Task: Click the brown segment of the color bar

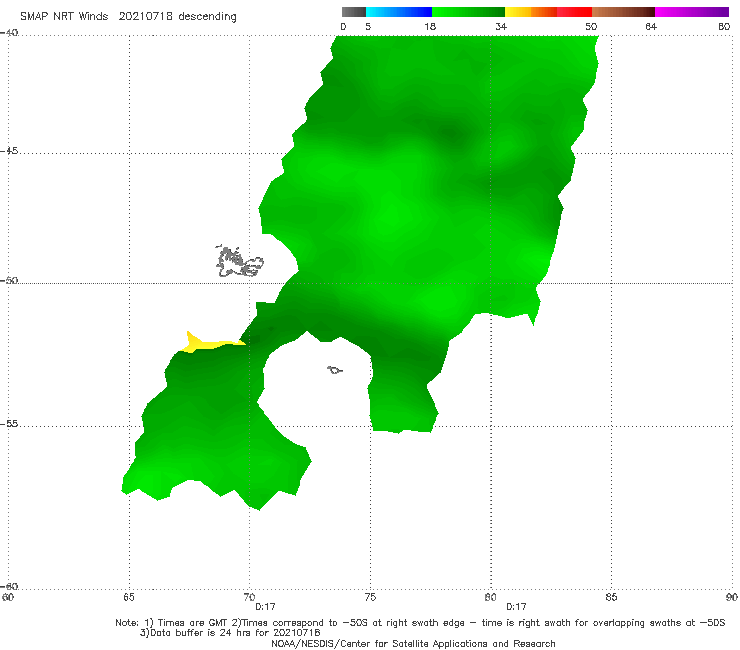Action: click(x=623, y=12)
